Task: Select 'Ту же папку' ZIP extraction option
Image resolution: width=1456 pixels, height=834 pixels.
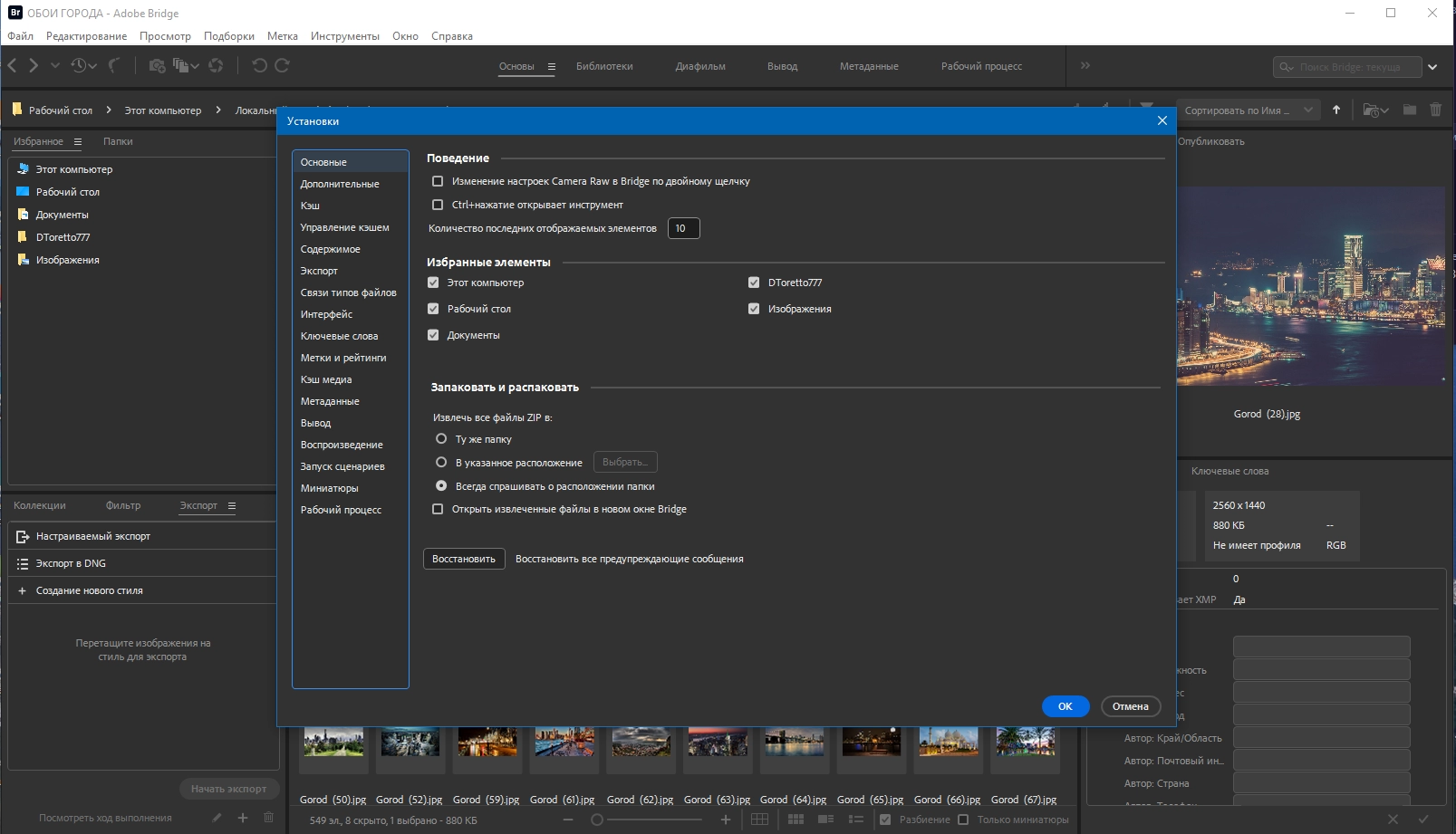Action: (x=441, y=439)
